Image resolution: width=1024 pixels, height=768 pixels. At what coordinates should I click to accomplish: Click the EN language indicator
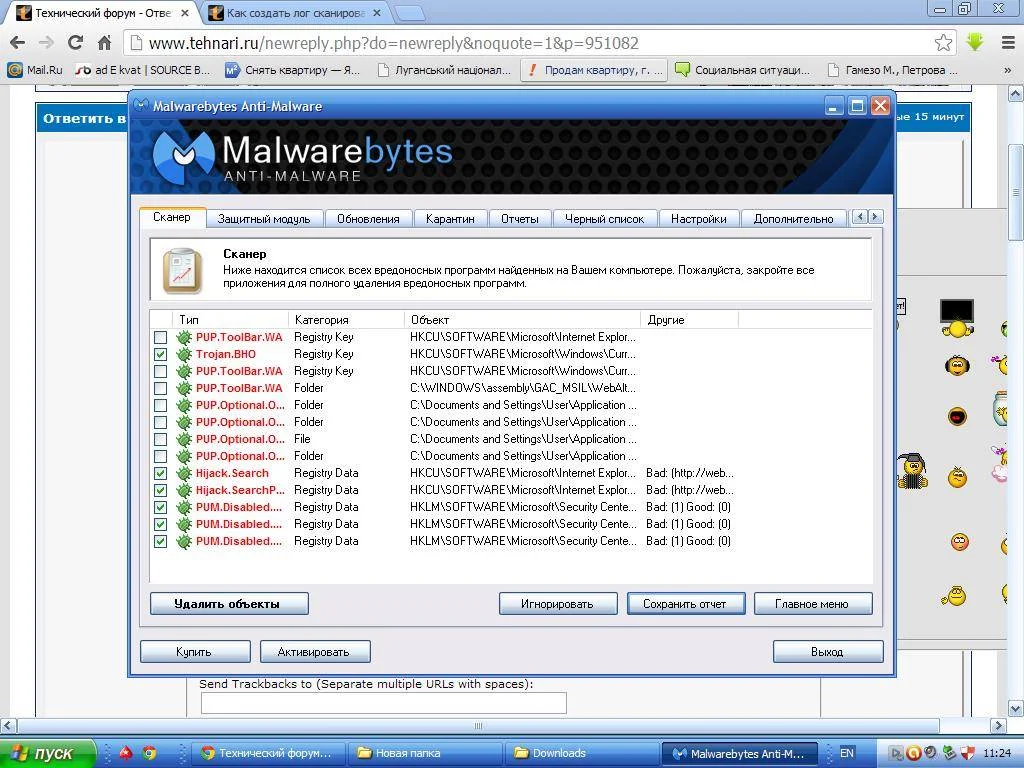coord(846,753)
